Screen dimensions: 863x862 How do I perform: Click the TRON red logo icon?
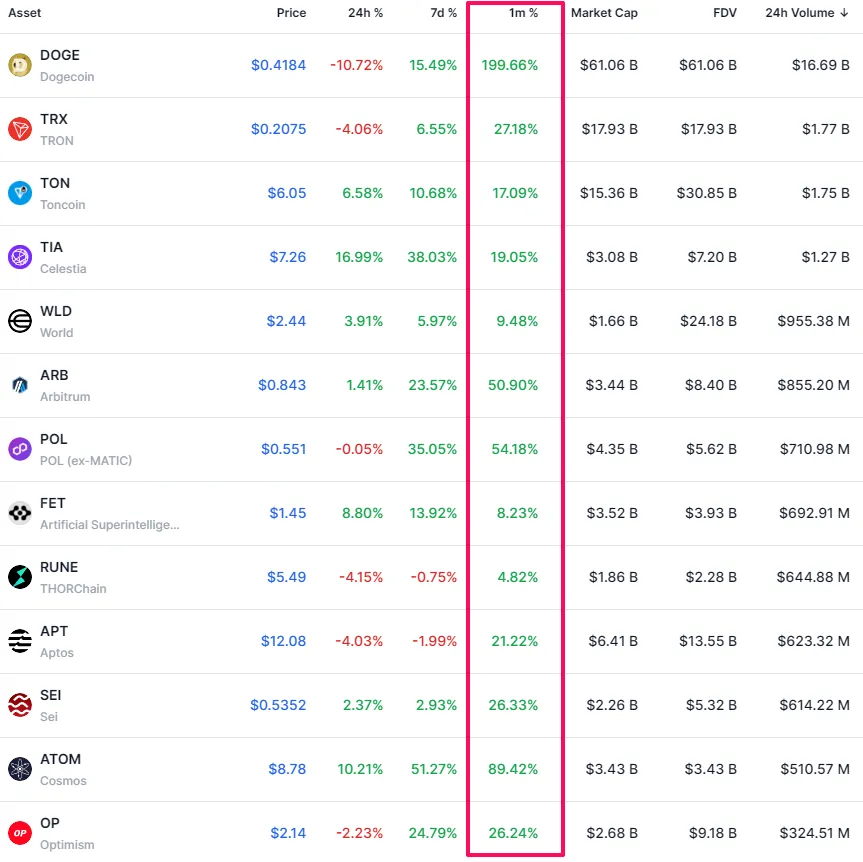click(x=20, y=129)
